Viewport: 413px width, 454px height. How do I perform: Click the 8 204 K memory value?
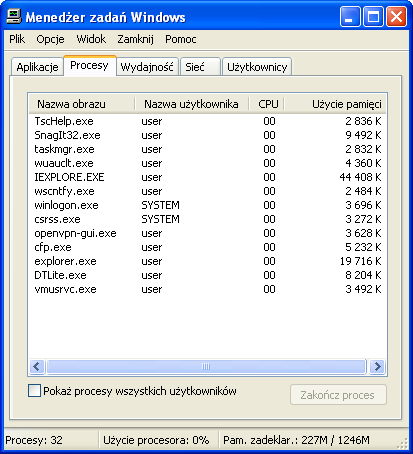[363, 275]
